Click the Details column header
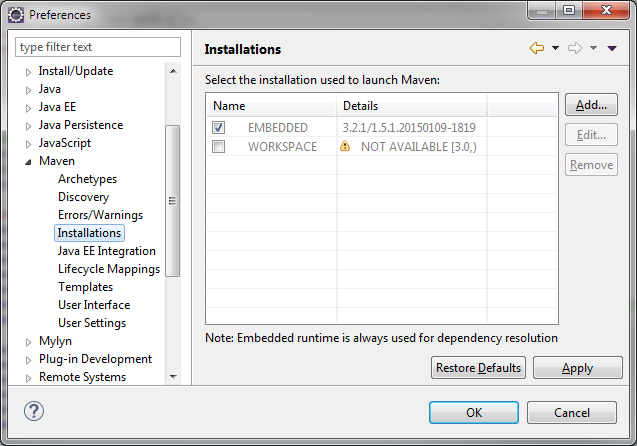The width and height of the screenshot is (637, 446). (412, 106)
